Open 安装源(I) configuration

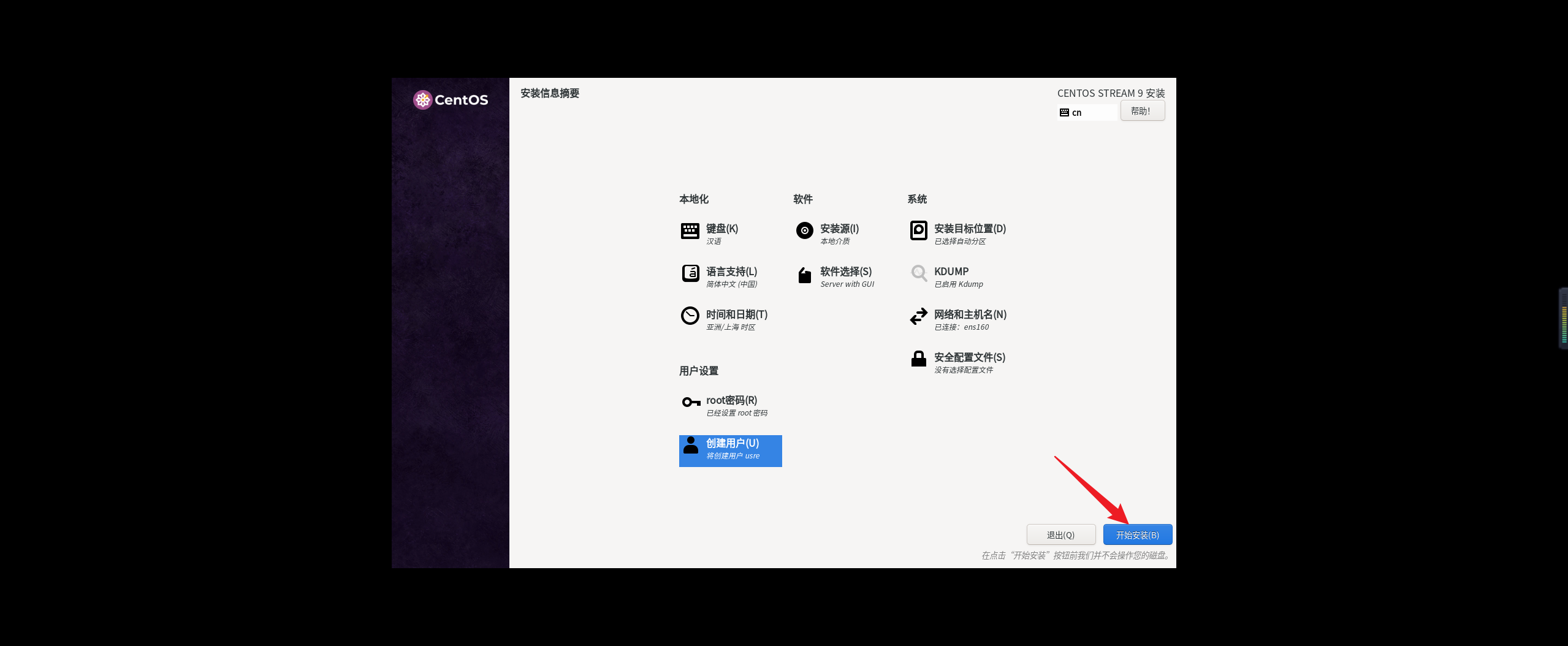(x=839, y=229)
